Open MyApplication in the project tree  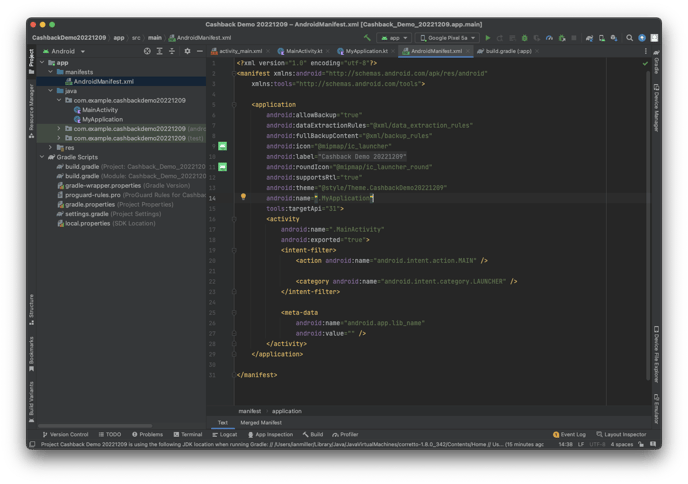click(103, 118)
